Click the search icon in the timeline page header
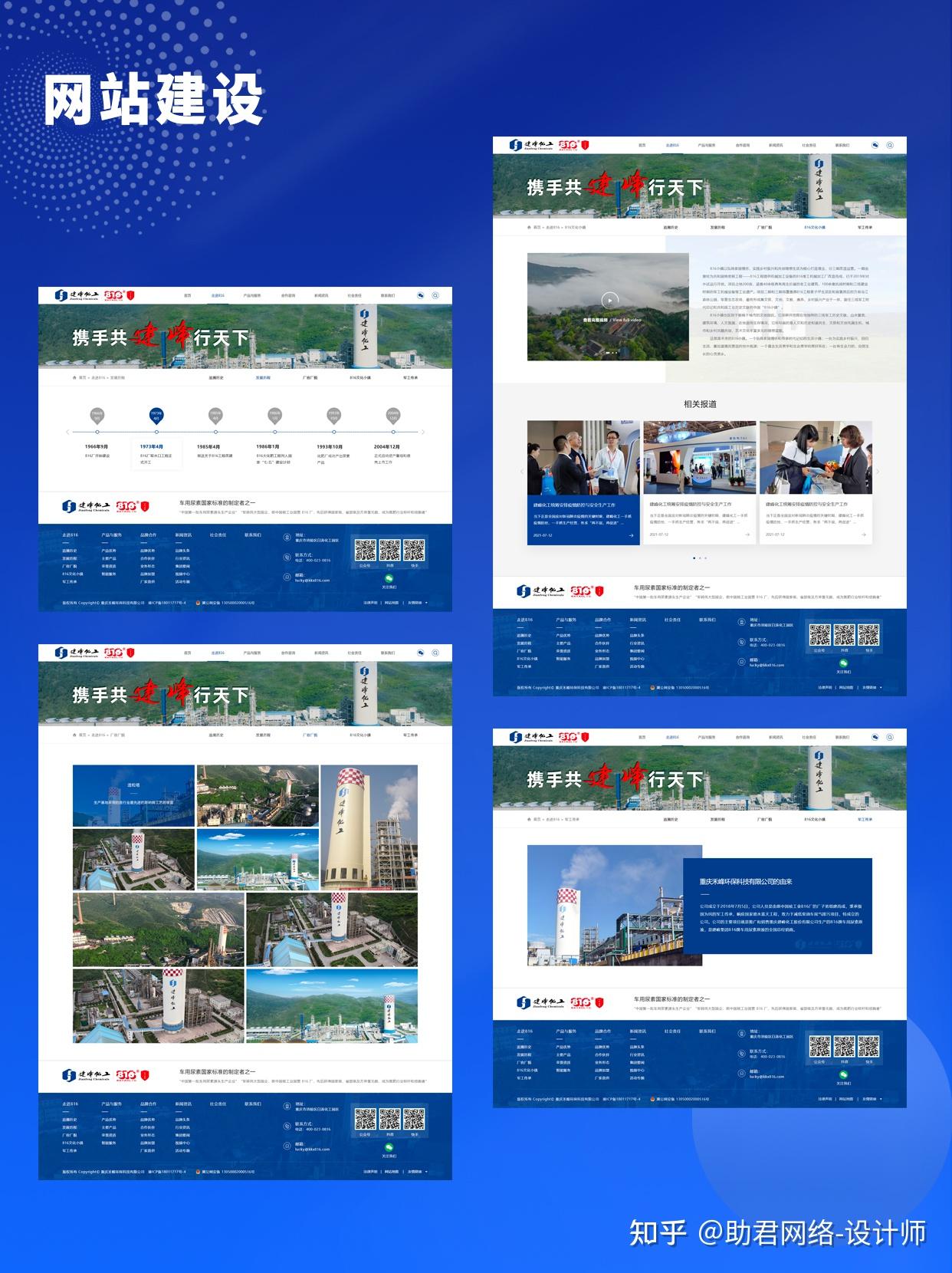 pos(435,295)
